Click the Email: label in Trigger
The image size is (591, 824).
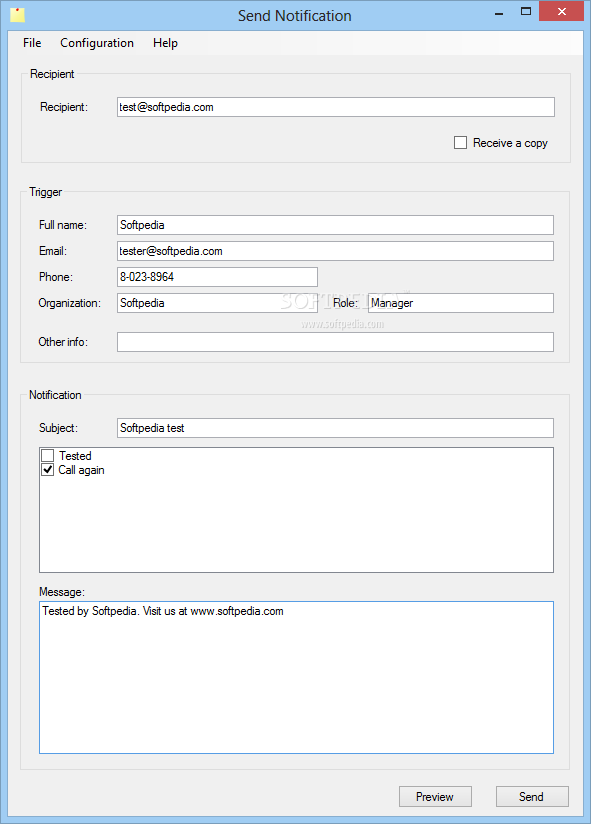(53, 251)
